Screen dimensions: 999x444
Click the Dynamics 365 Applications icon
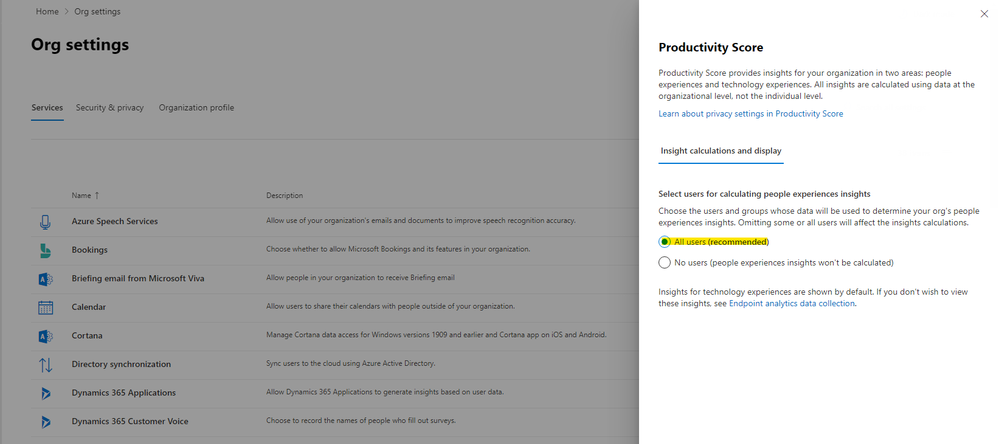[x=45, y=393]
